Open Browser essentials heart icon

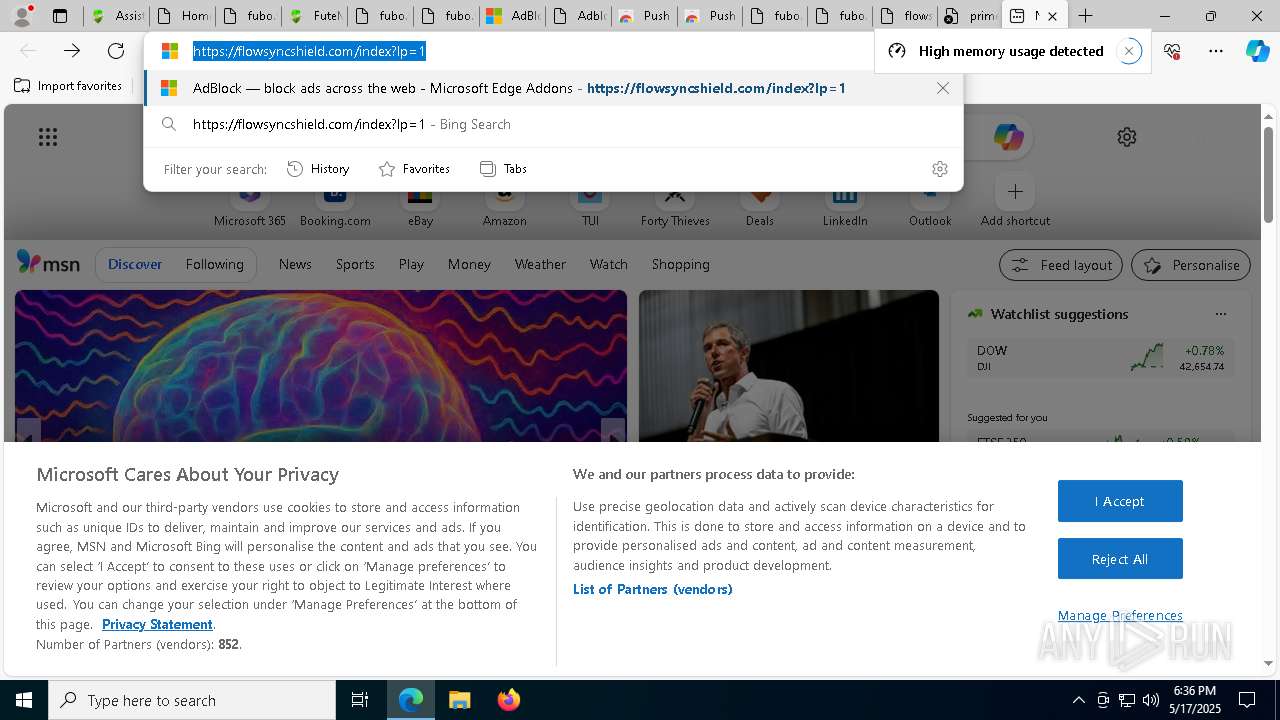pyautogui.click(x=1172, y=51)
